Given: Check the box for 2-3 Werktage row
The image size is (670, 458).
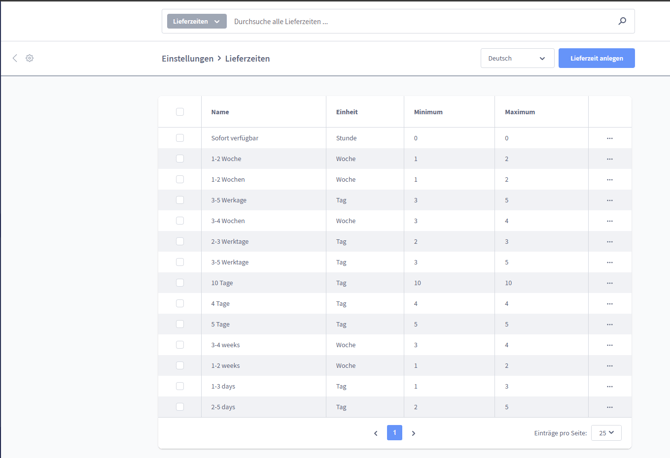Looking at the screenshot, I should 180,241.
